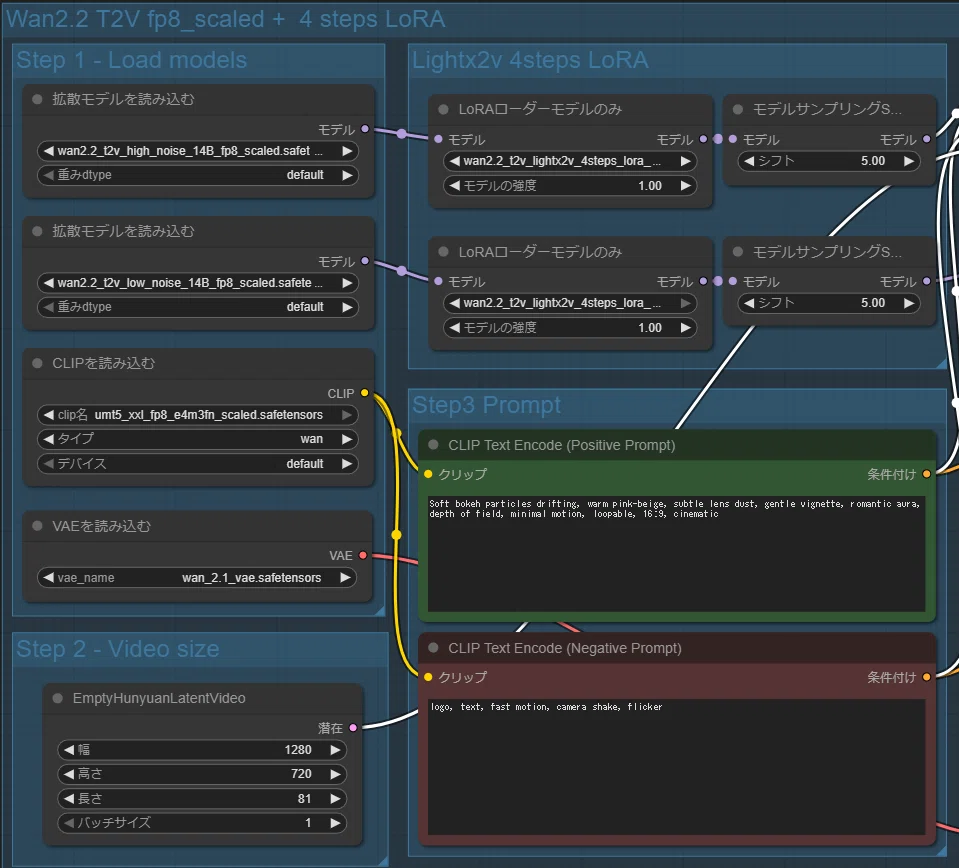
Task: Decrease 幅 with its left arrow
Action: pyautogui.click(x=68, y=750)
